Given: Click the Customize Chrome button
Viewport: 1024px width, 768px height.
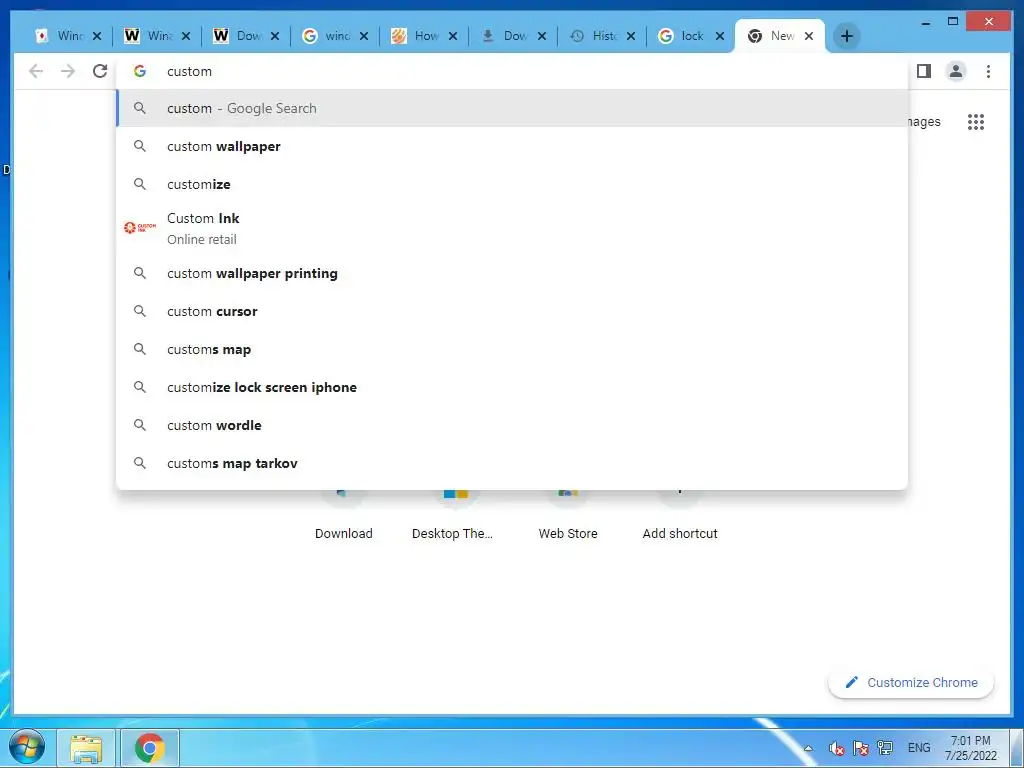Looking at the screenshot, I should (x=911, y=682).
